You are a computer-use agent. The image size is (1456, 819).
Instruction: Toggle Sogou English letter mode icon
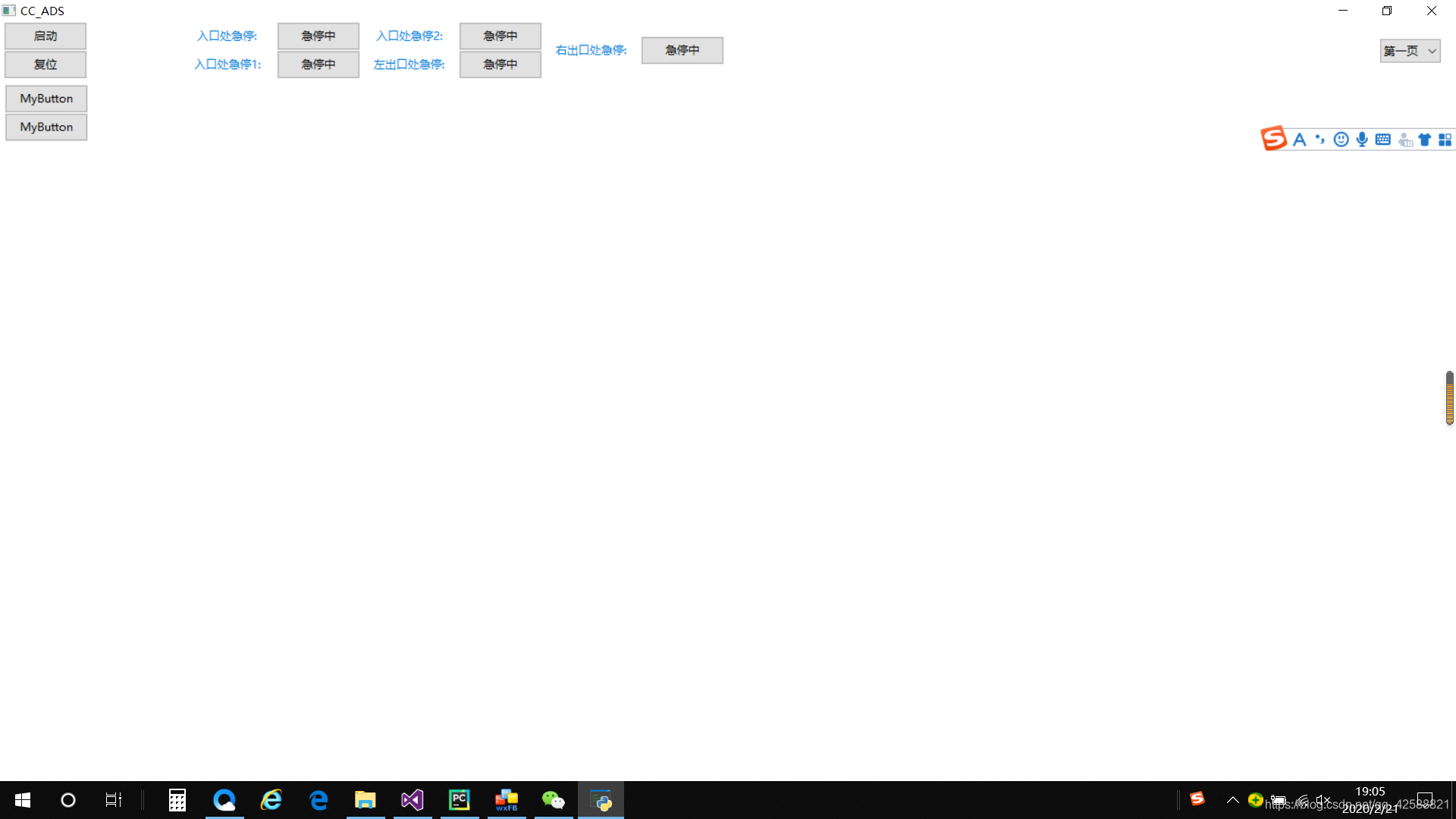(1300, 140)
